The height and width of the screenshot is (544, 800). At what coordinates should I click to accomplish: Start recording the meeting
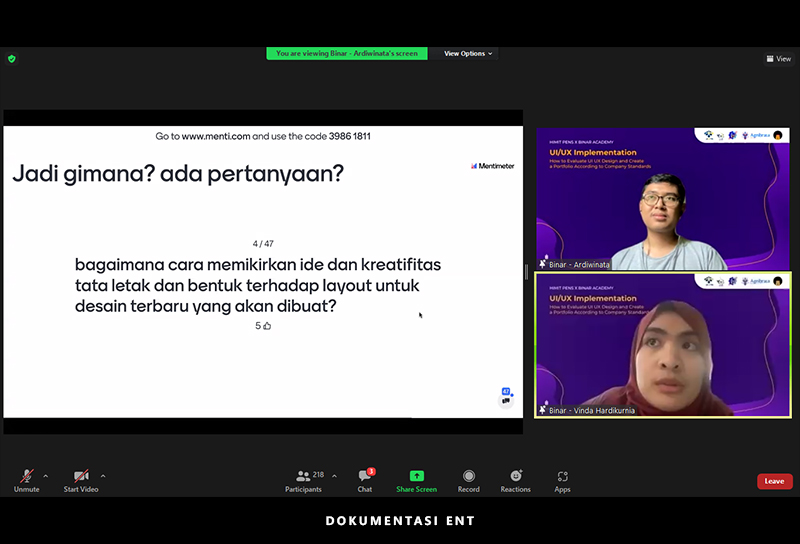(x=468, y=480)
